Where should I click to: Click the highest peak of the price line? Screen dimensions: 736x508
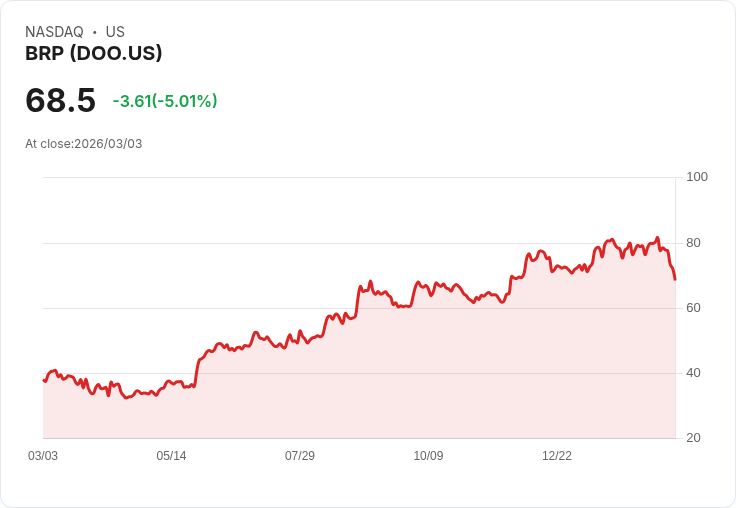pos(658,238)
